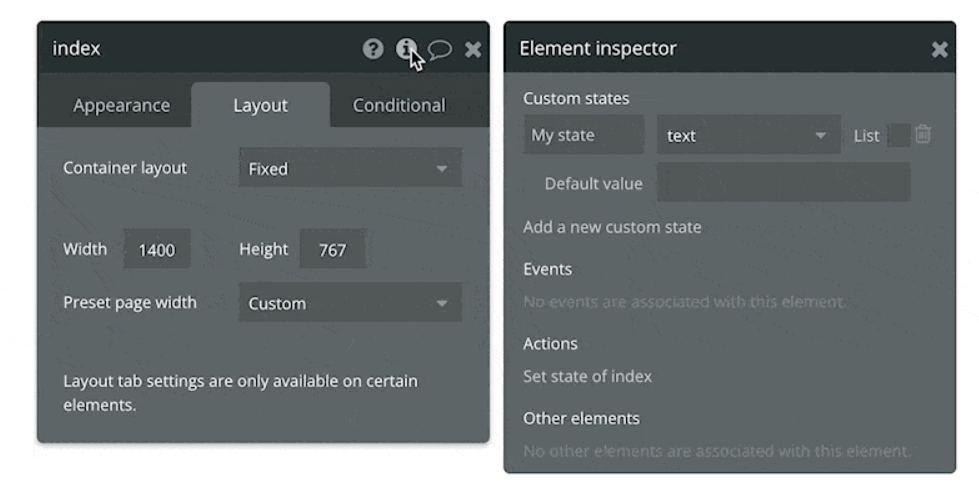
Task: Open the Set state of index action
Action: [x=587, y=376]
